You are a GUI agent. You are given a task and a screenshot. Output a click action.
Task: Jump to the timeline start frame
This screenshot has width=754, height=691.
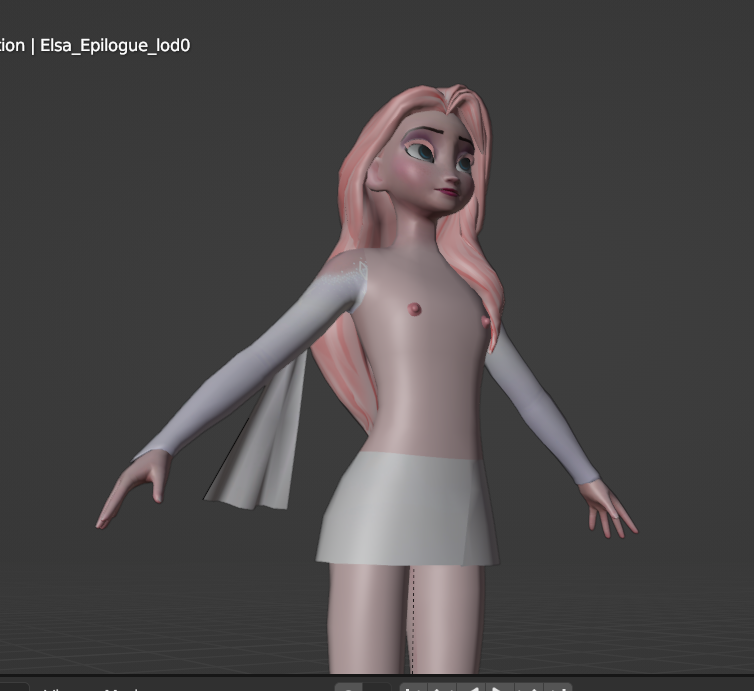[x=414, y=687]
